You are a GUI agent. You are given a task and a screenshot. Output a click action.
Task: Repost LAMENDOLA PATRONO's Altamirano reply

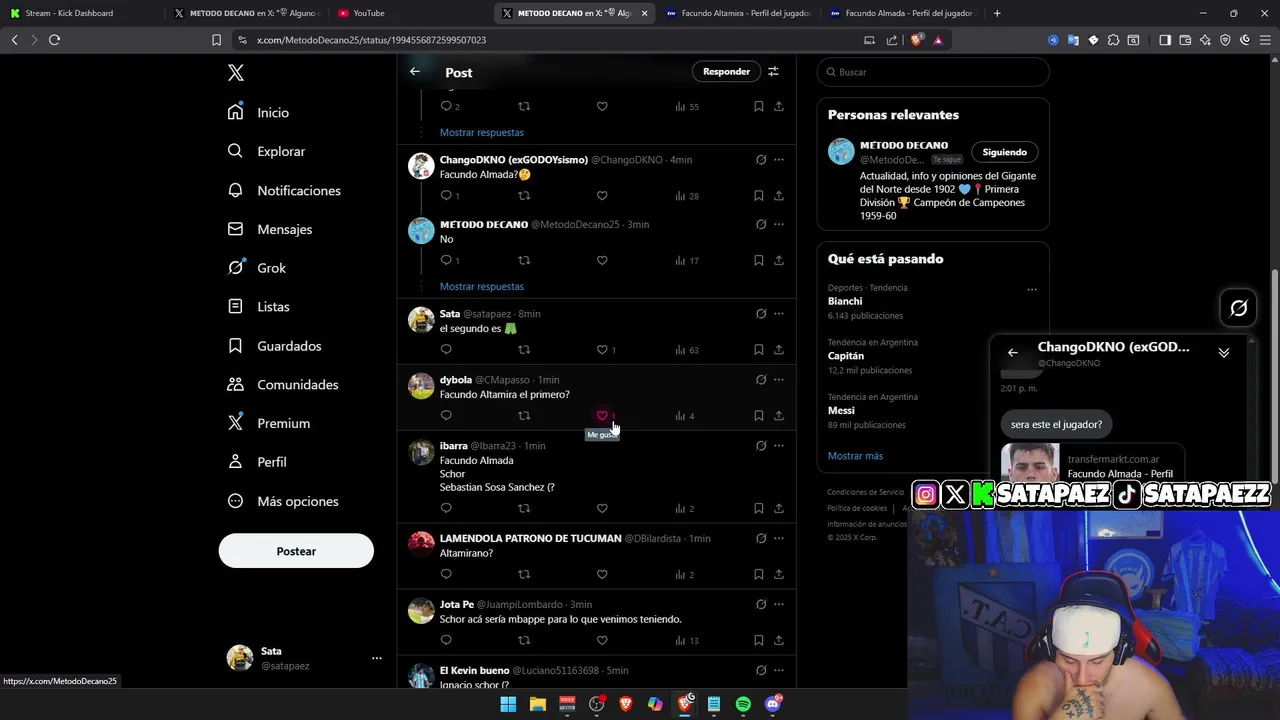[x=524, y=575]
